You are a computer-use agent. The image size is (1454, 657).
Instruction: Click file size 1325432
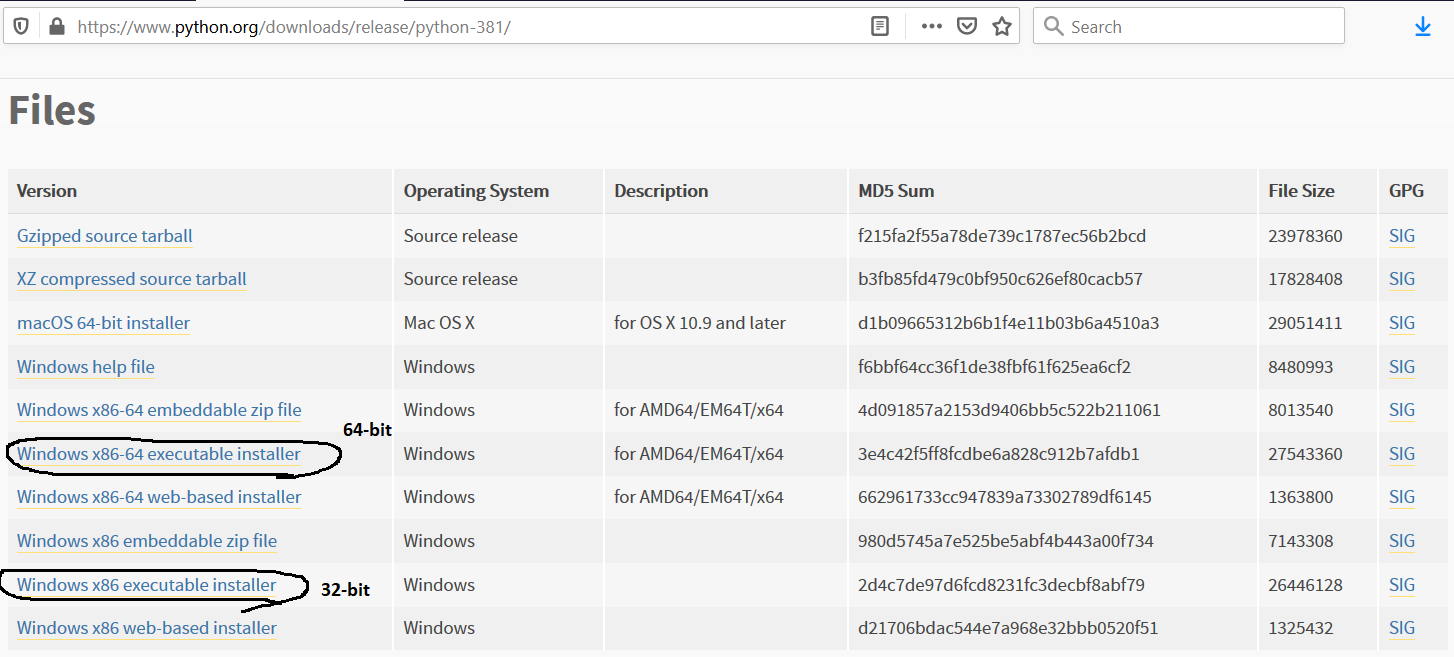1300,628
